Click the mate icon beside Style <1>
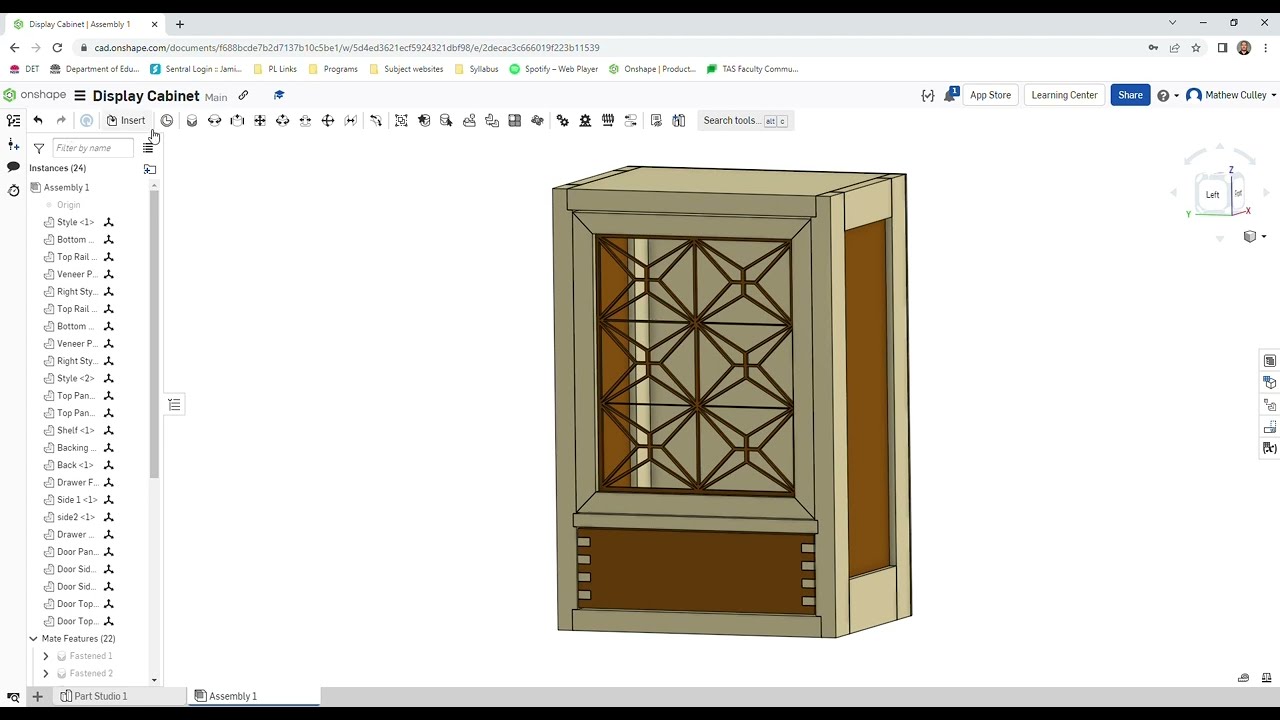The image size is (1280, 720). [109, 222]
